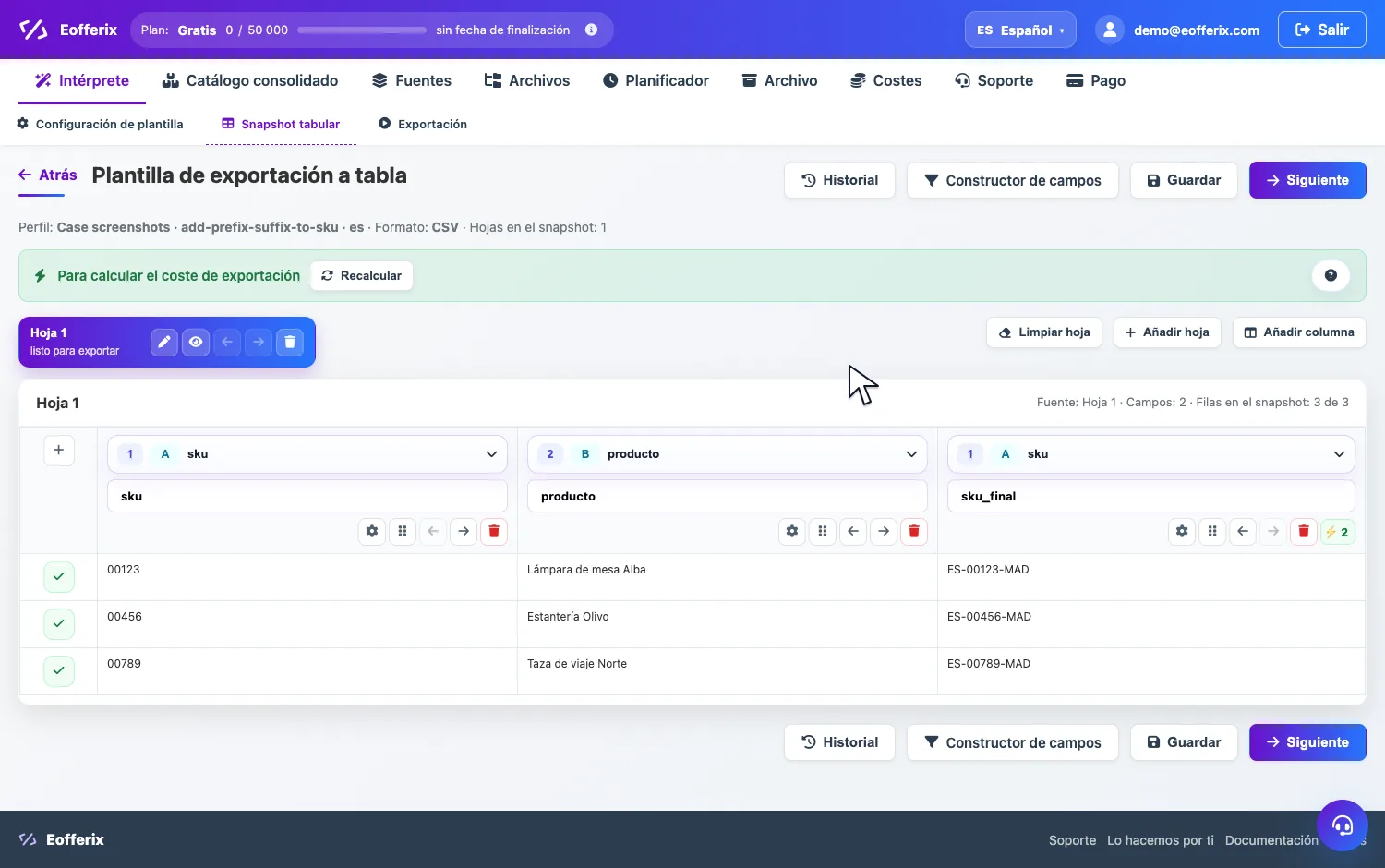Open Planificador tab
Image resolution: width=1385 pixels, height=868 pixels.
click(656, 80)
